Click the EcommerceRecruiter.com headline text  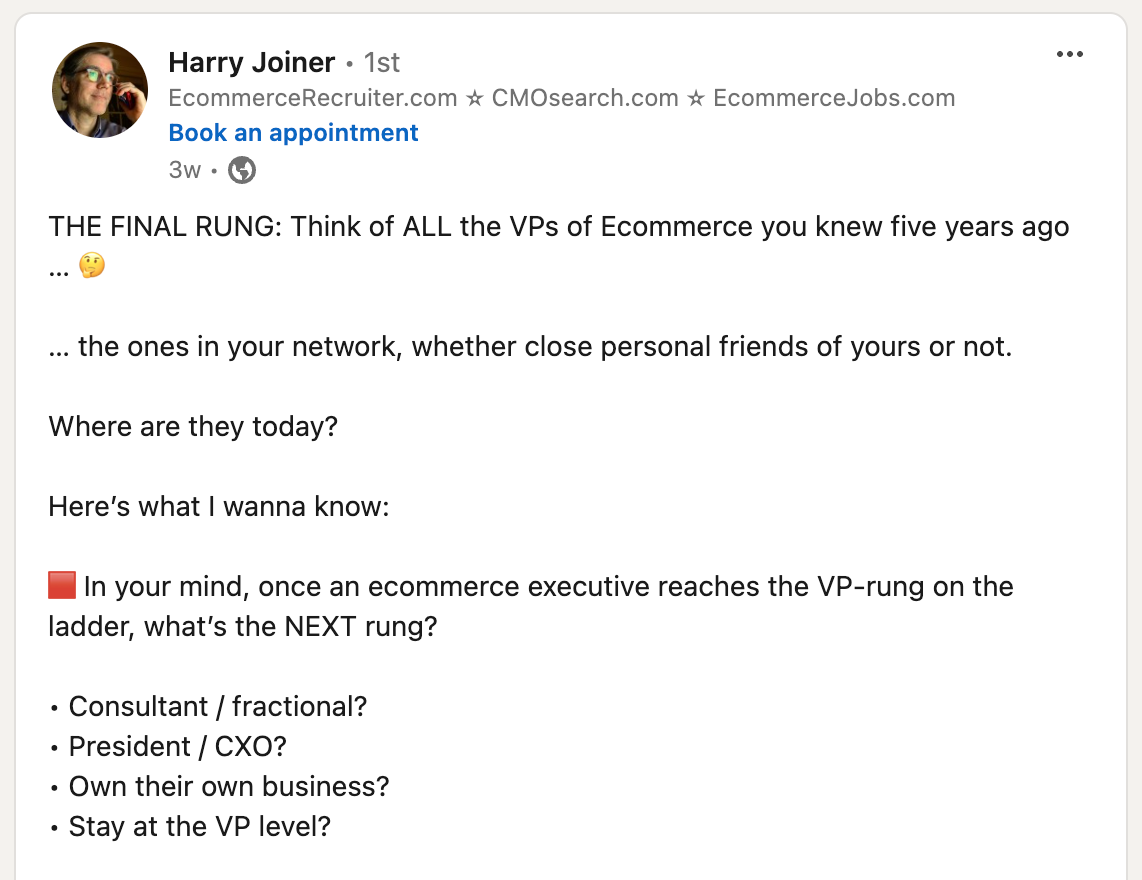click(312, 98)
